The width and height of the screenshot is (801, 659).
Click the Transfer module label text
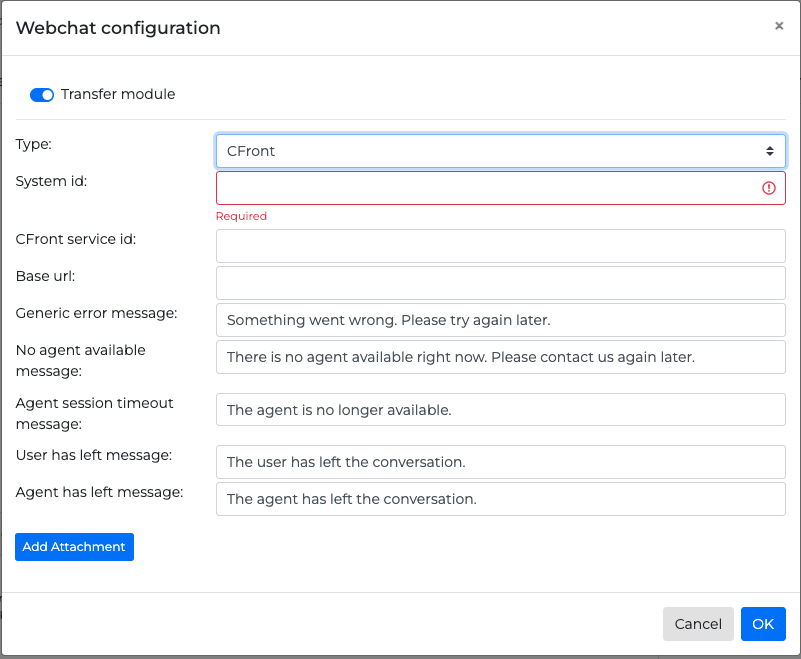[x=118, y=94]
